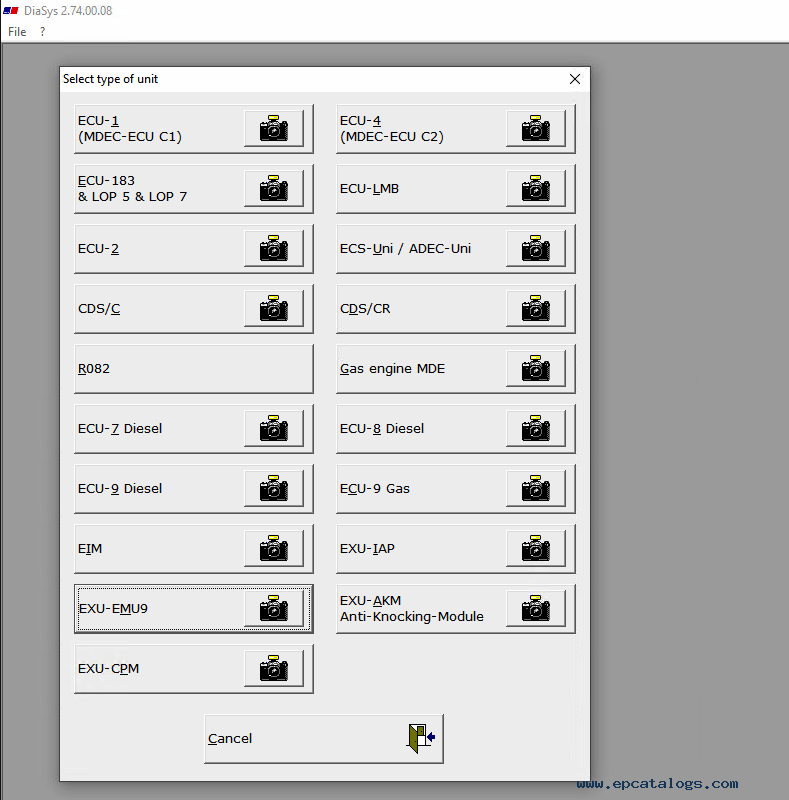789x800 pixels.
Task: Open the ? help menu
Action: [x=42, y=32]
